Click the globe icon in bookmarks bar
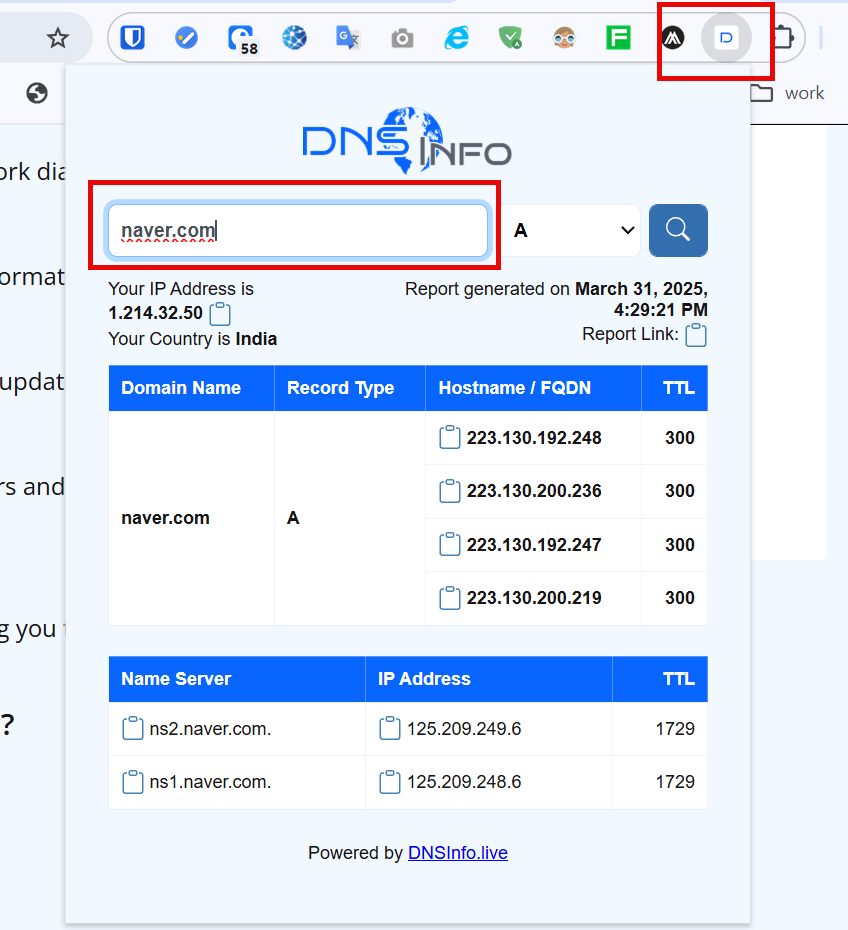848x930 pixels. pyautogui.click(x=37, y=93)
